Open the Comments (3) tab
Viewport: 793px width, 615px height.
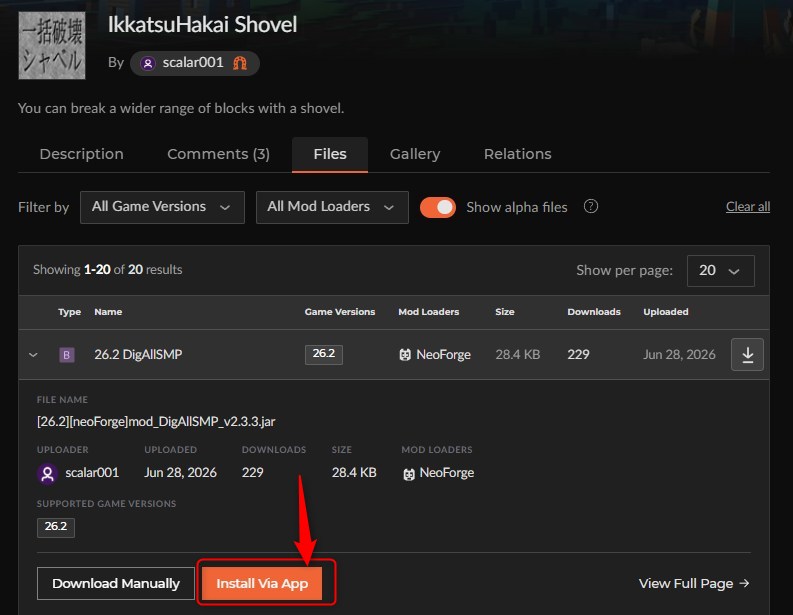click(x=218, y=154)
